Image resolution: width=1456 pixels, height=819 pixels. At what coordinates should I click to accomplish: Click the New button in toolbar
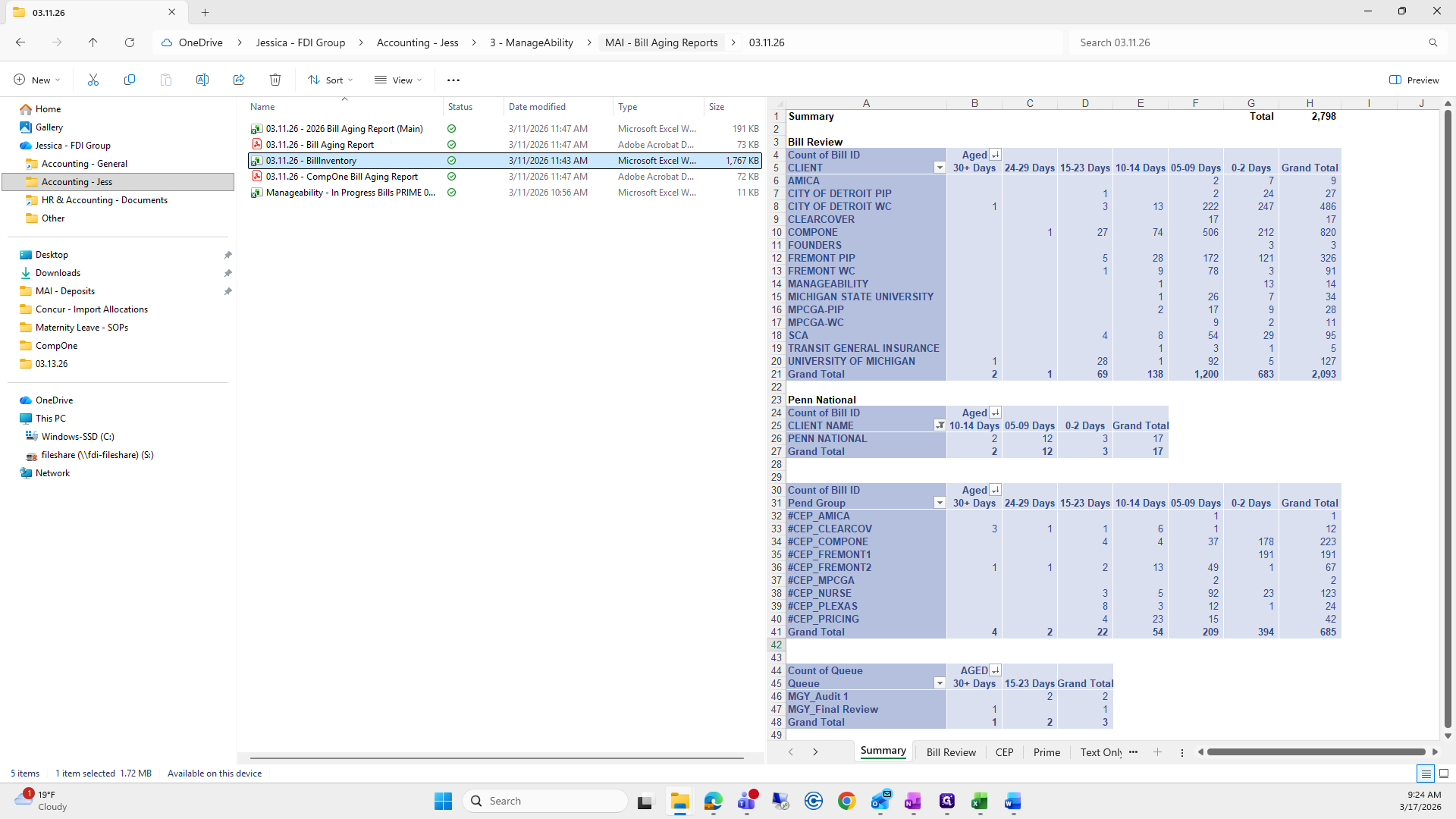click(36, 80)
